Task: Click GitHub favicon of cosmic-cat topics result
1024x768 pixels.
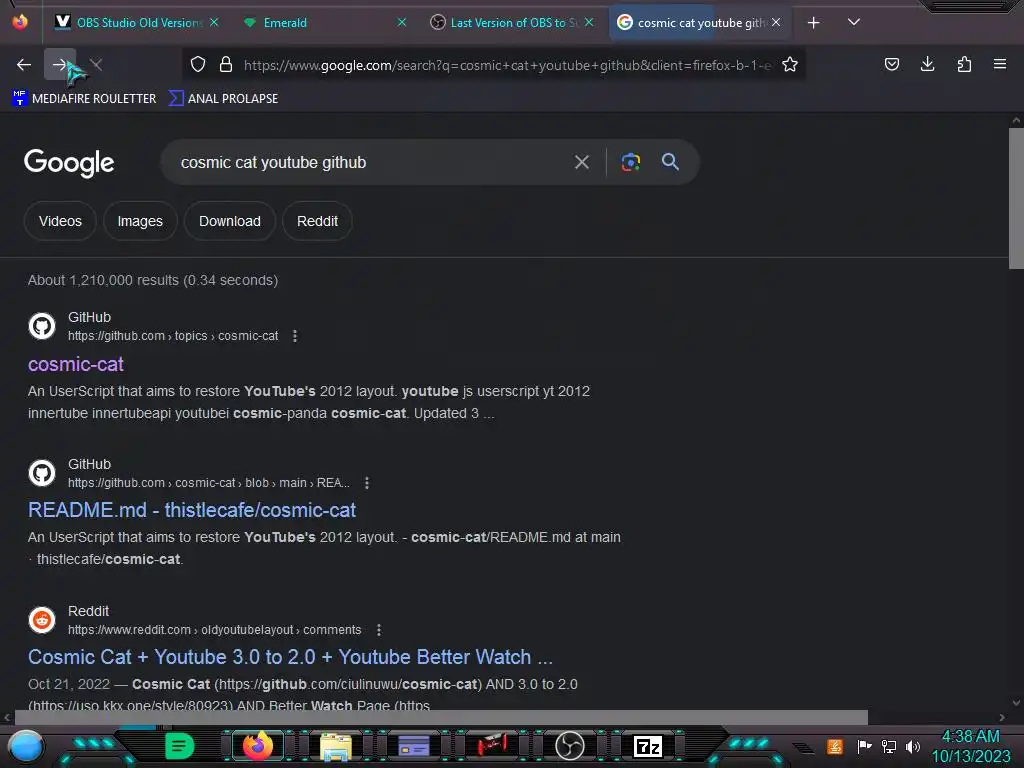Action: pos(42,326)
